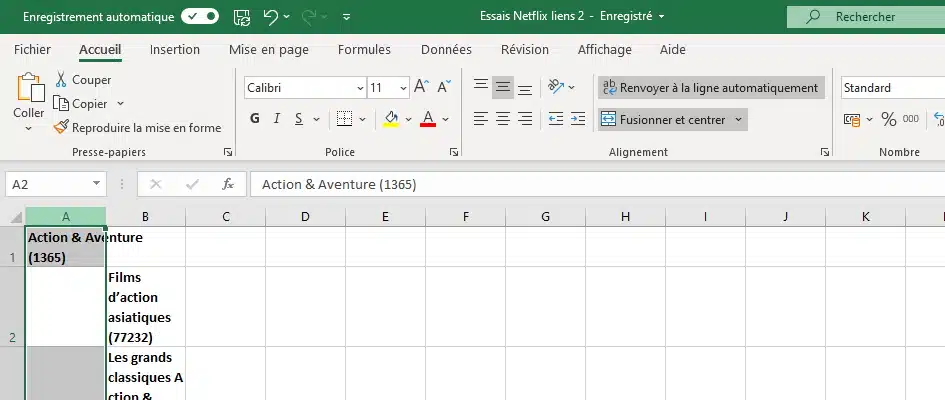
Task: Click the insert function fx icon
Action: tap(228, 184)
